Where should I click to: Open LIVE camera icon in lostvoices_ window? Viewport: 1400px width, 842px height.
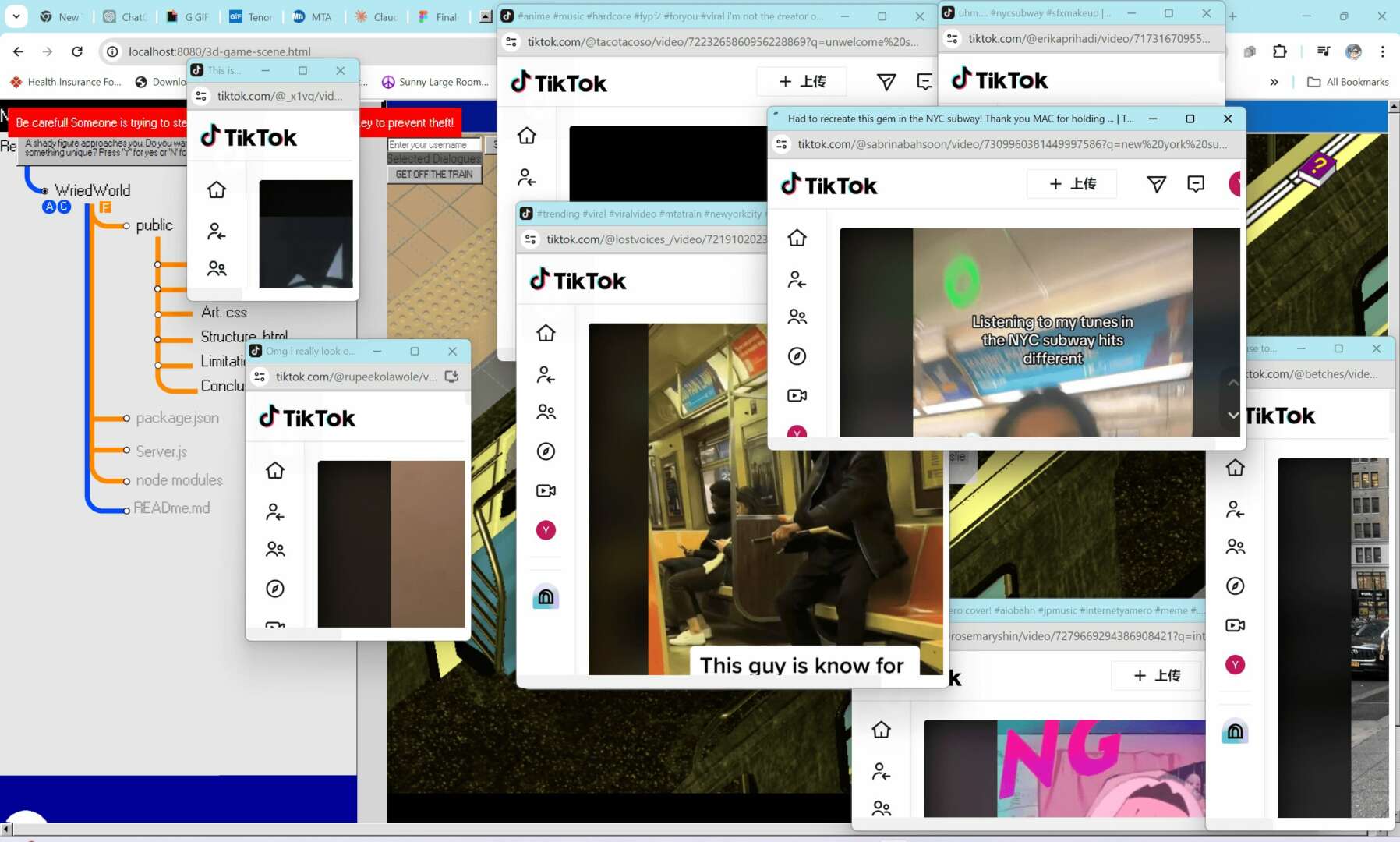point(546,490)
